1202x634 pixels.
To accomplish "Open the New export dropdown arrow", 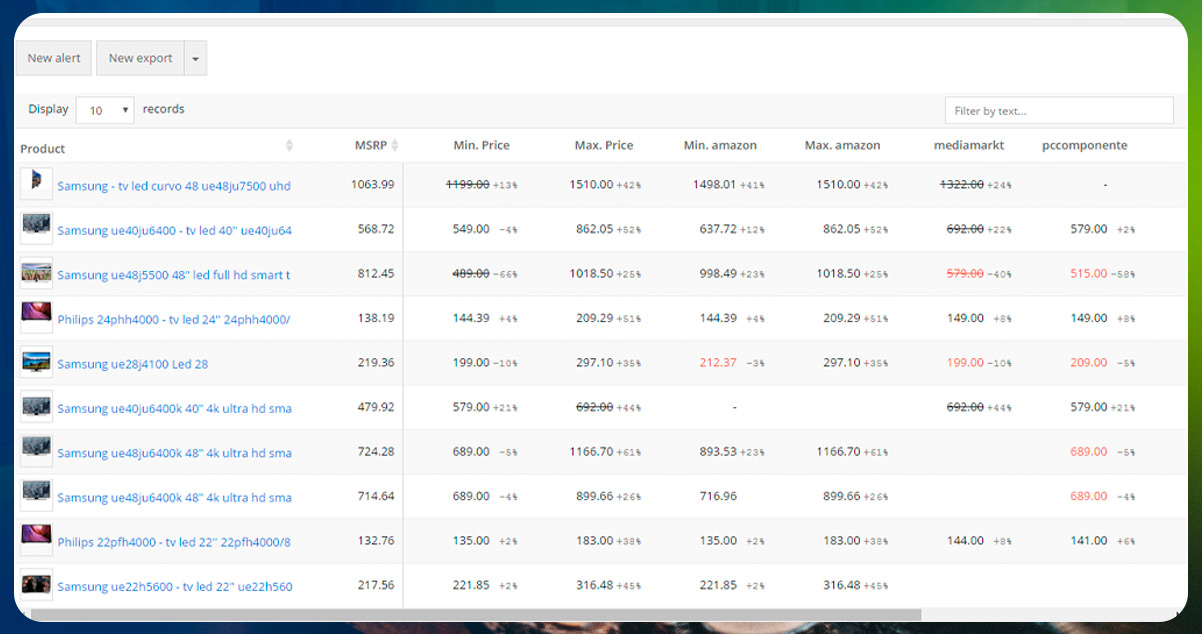I will [196, 58].
